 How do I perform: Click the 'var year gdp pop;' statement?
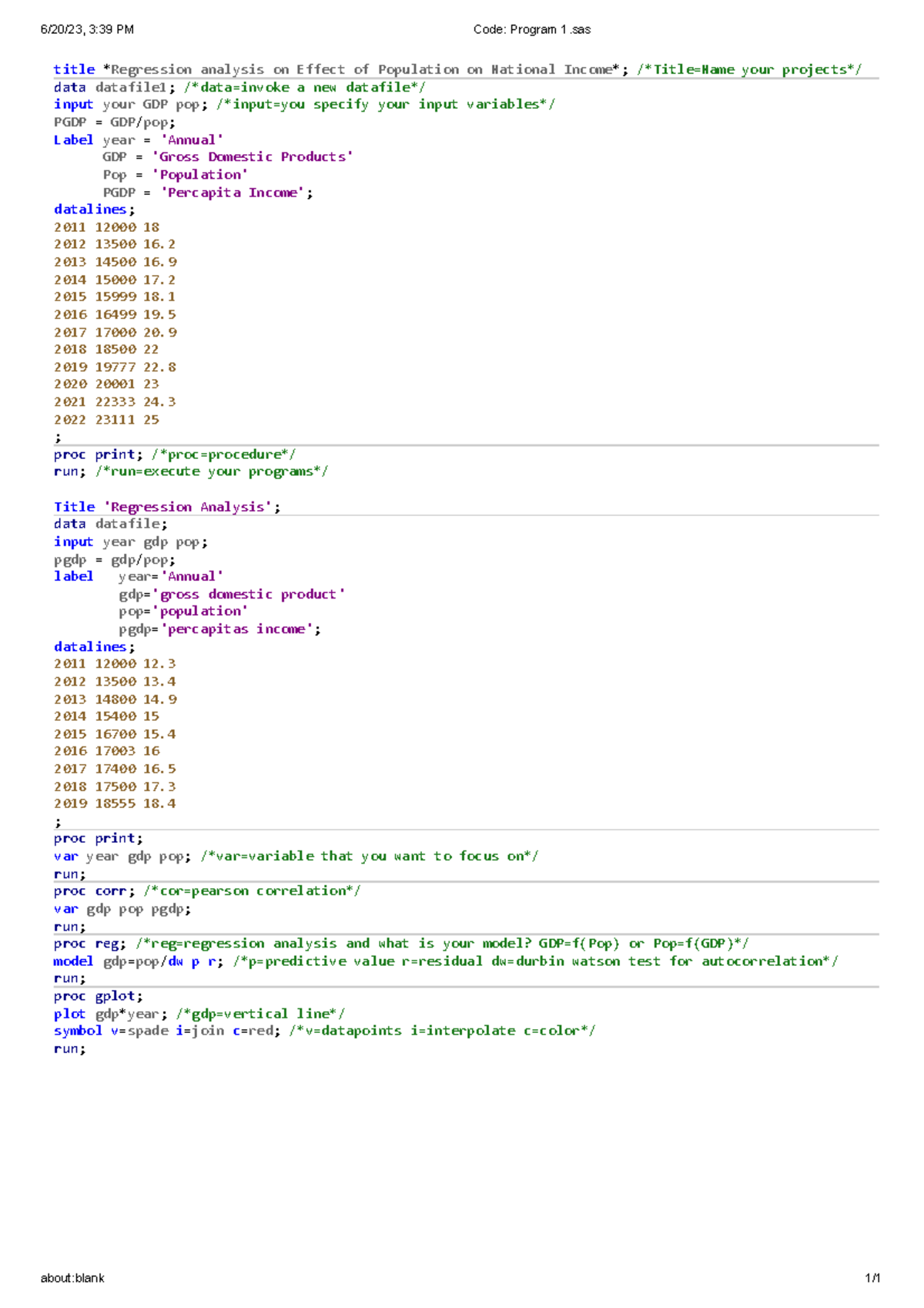point(122,856)
